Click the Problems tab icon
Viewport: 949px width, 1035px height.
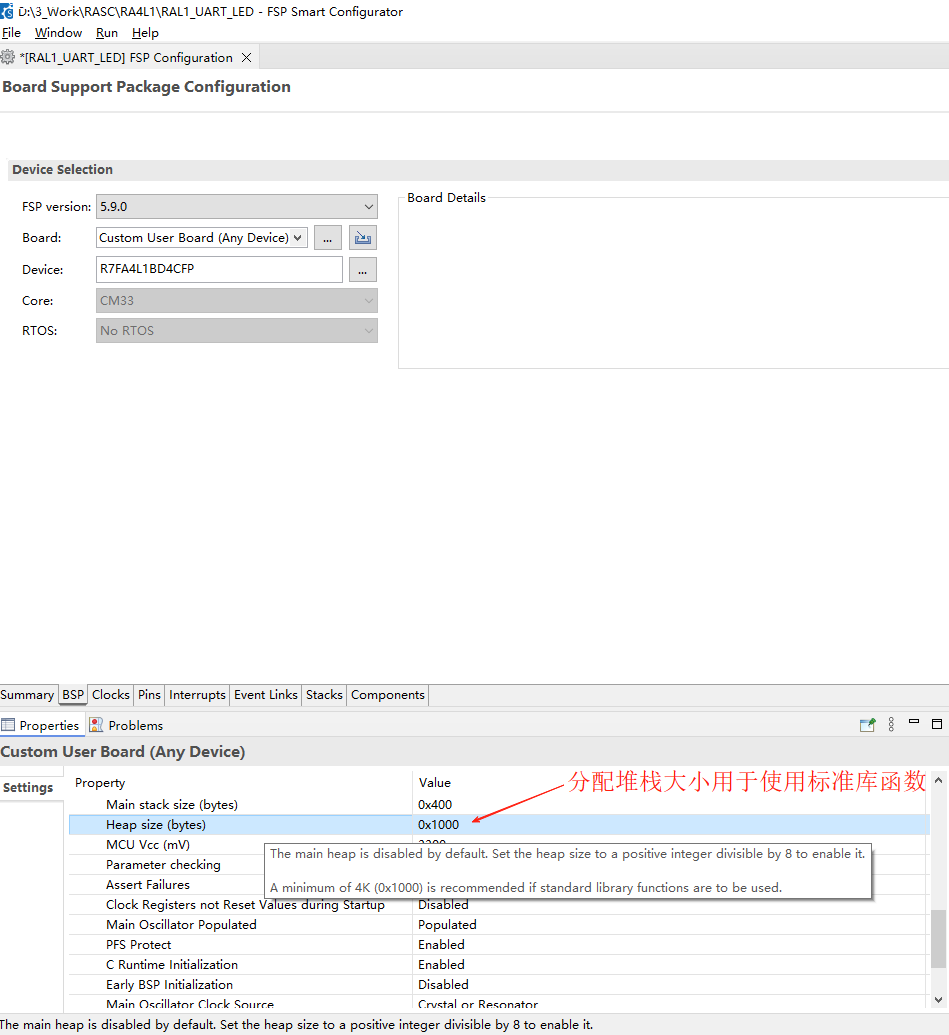click(96, 725)
